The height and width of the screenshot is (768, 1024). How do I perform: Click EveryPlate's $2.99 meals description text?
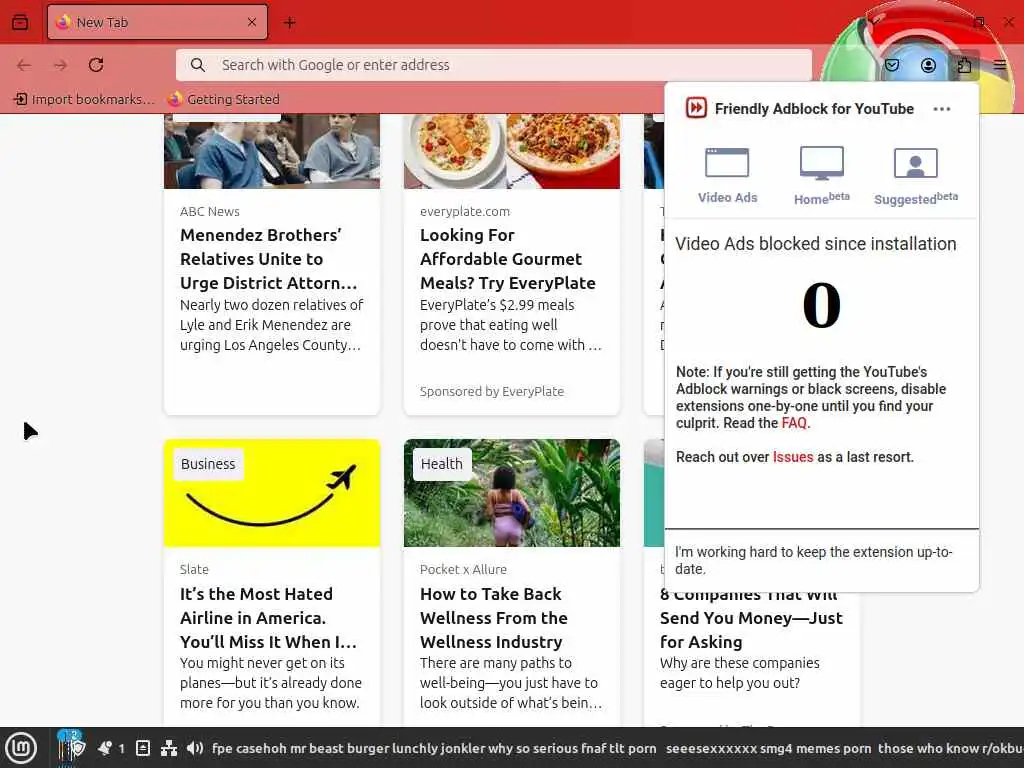tap(510, 325)
